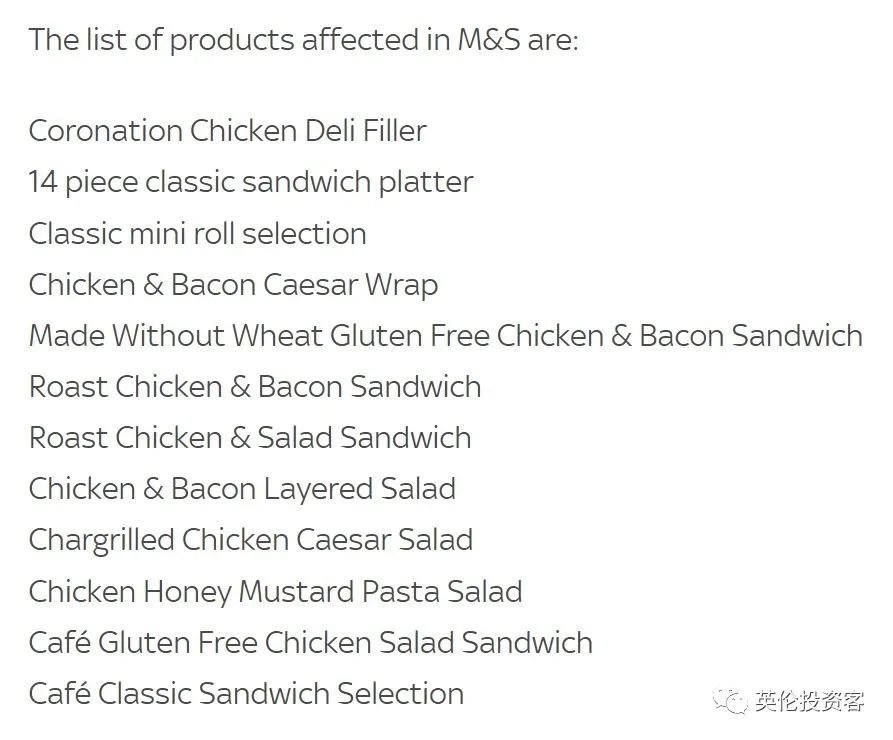This screenshot has height=740, width=893.
Task: Click the Chicken Honey Mustard Pasta Salad line
Action: point(276,592)
